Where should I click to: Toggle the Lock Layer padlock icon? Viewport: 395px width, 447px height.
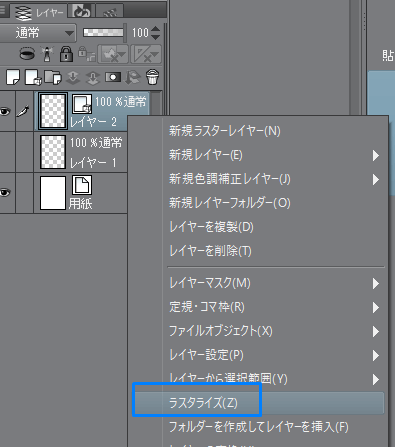[66, 54]
